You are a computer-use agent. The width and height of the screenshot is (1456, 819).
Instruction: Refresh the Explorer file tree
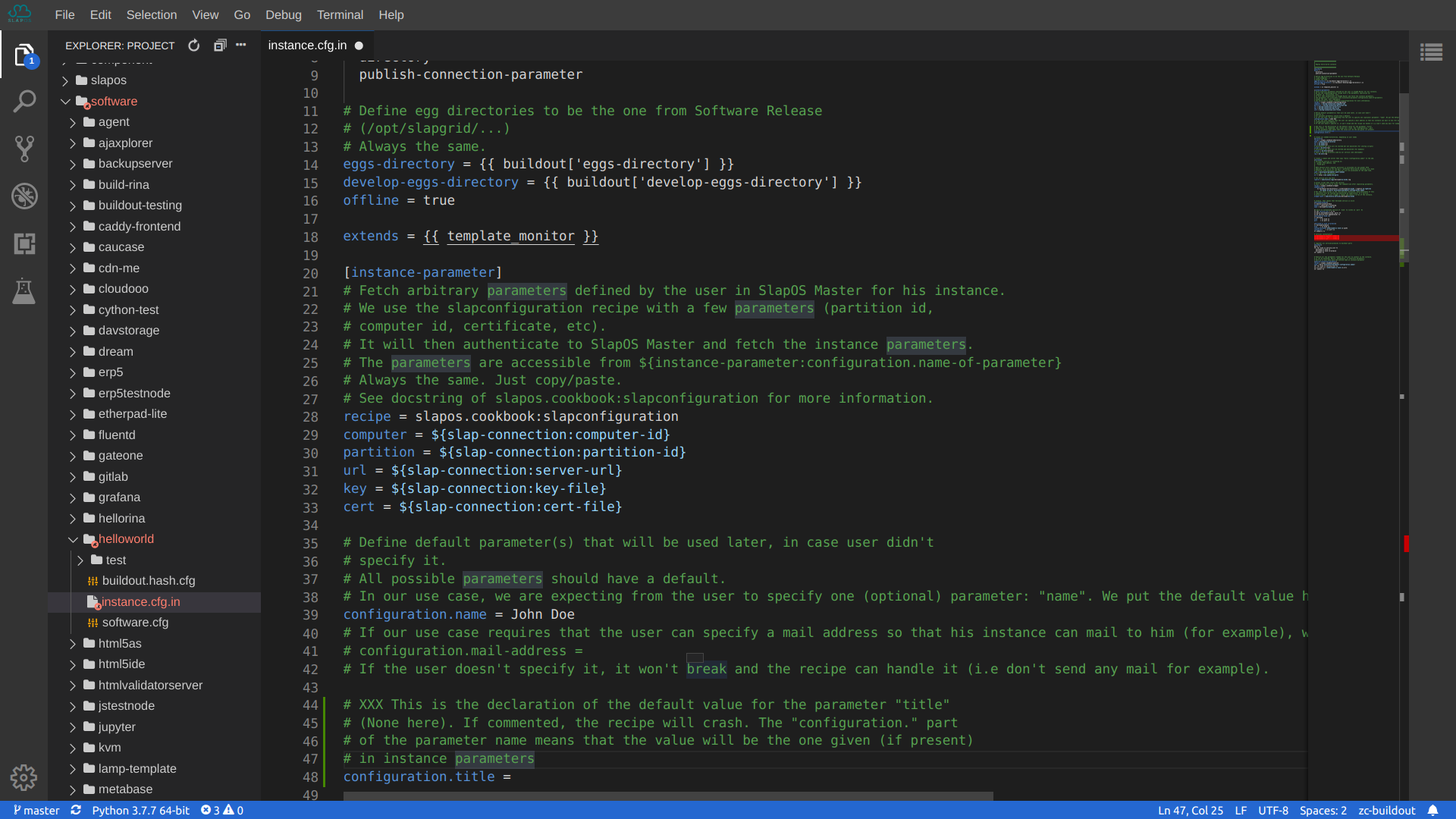[194, 45]
